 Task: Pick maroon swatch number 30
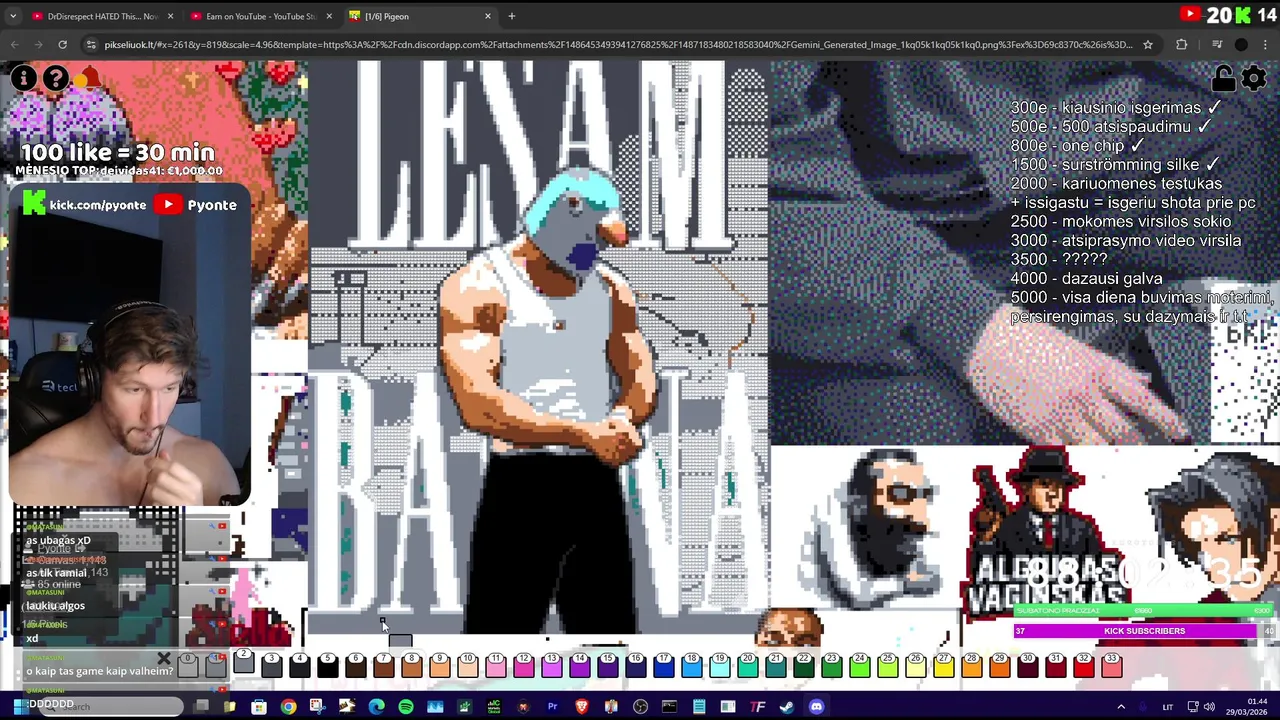click(1027, 665)
